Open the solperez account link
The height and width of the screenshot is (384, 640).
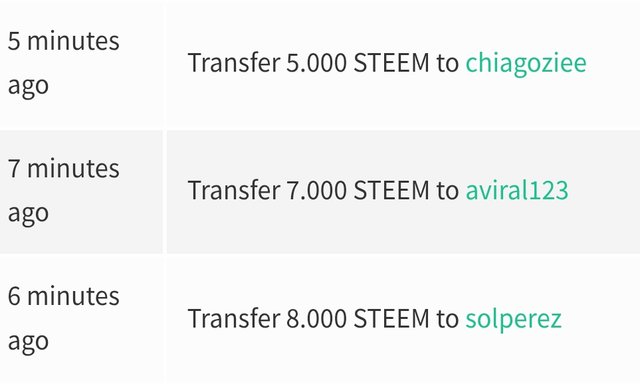tap(513, 319)
